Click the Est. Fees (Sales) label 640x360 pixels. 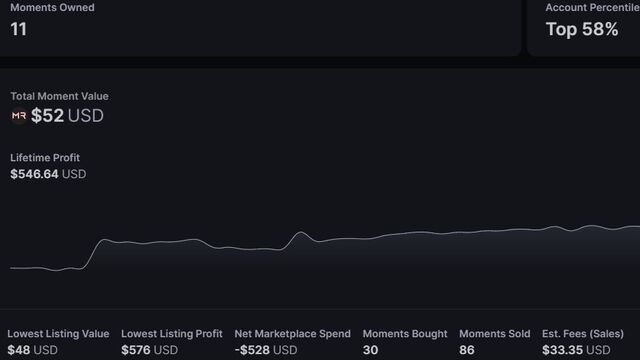click(x=583, y=334)
